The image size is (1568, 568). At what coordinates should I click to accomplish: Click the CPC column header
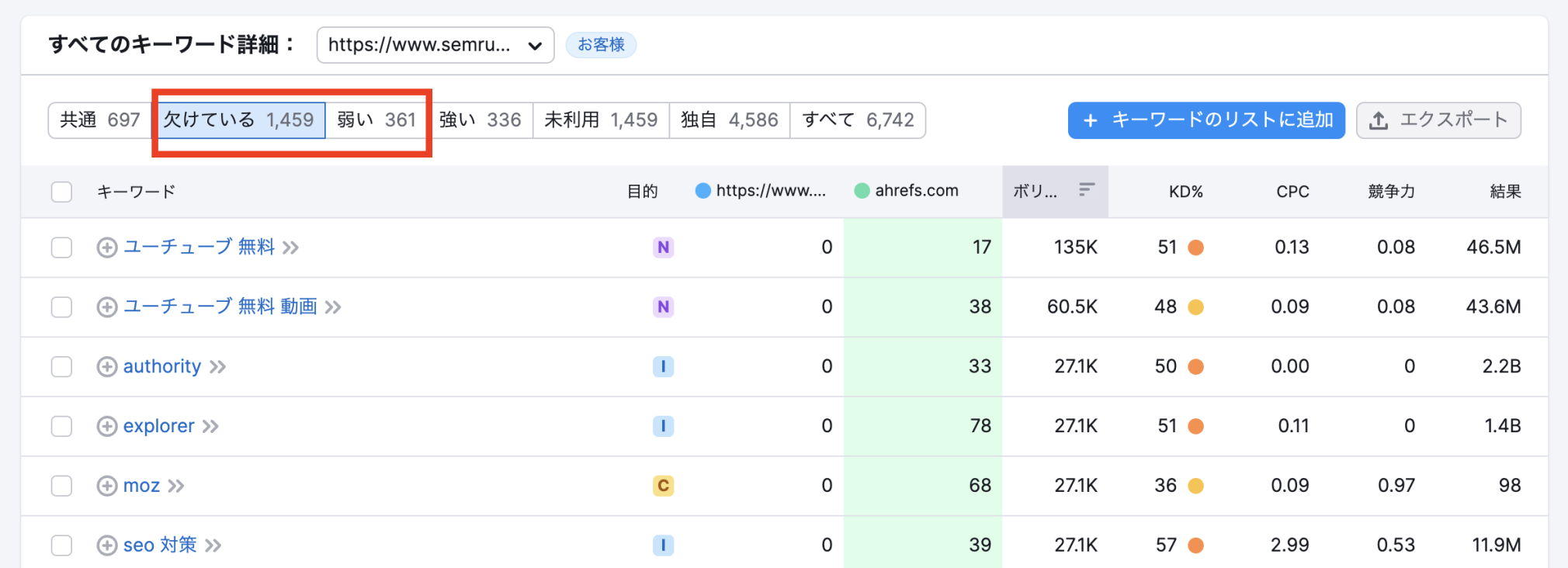coord(1292,192)
